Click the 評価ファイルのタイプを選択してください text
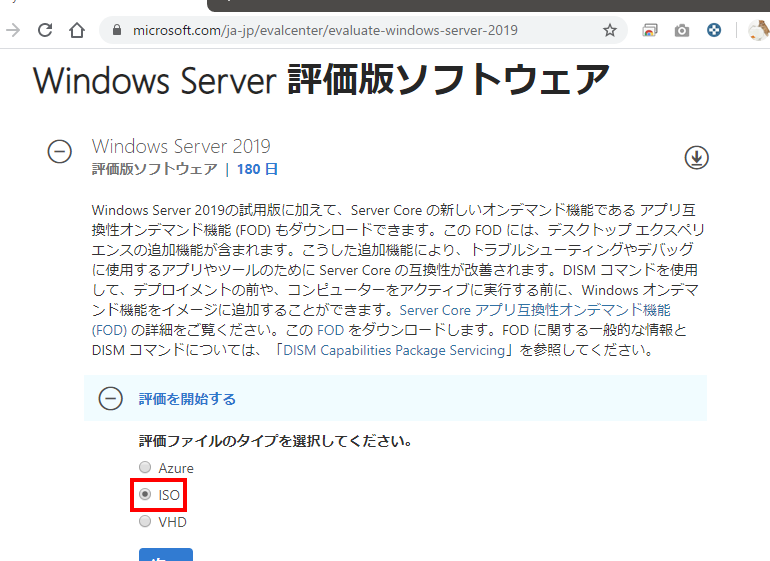Screen dimensions: 770x561 point(275,441)
